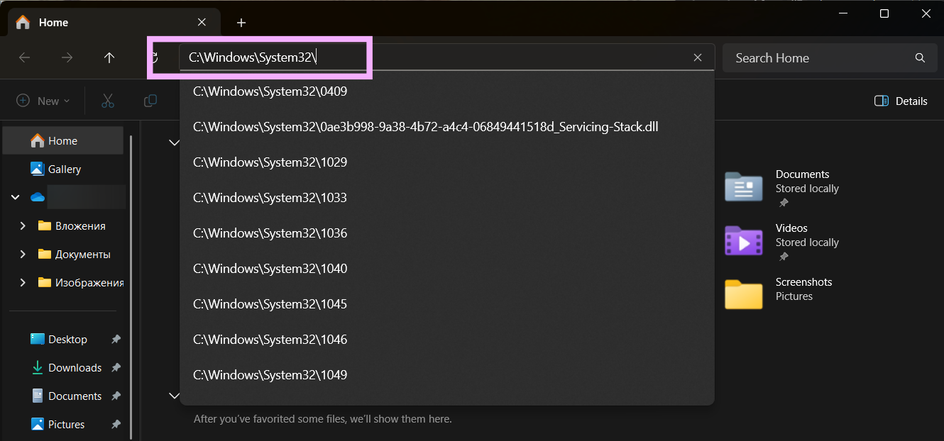Maximize the File Explorer window
Viewport: 944px width, 441px height.
coord(884,14)
